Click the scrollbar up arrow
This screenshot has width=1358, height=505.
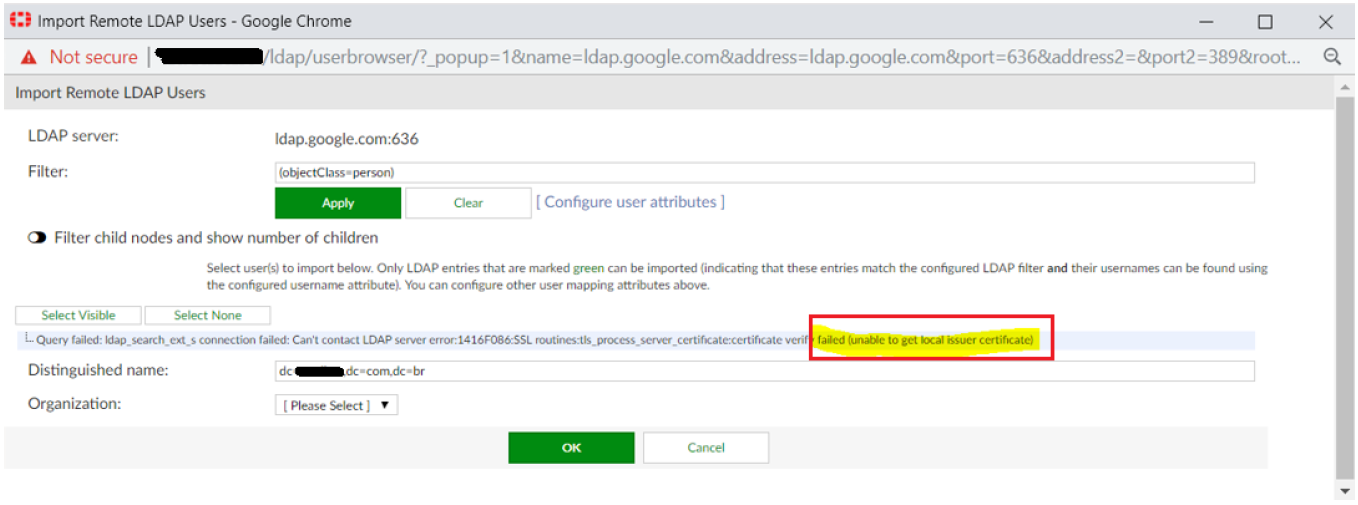tap(1345, 87)
